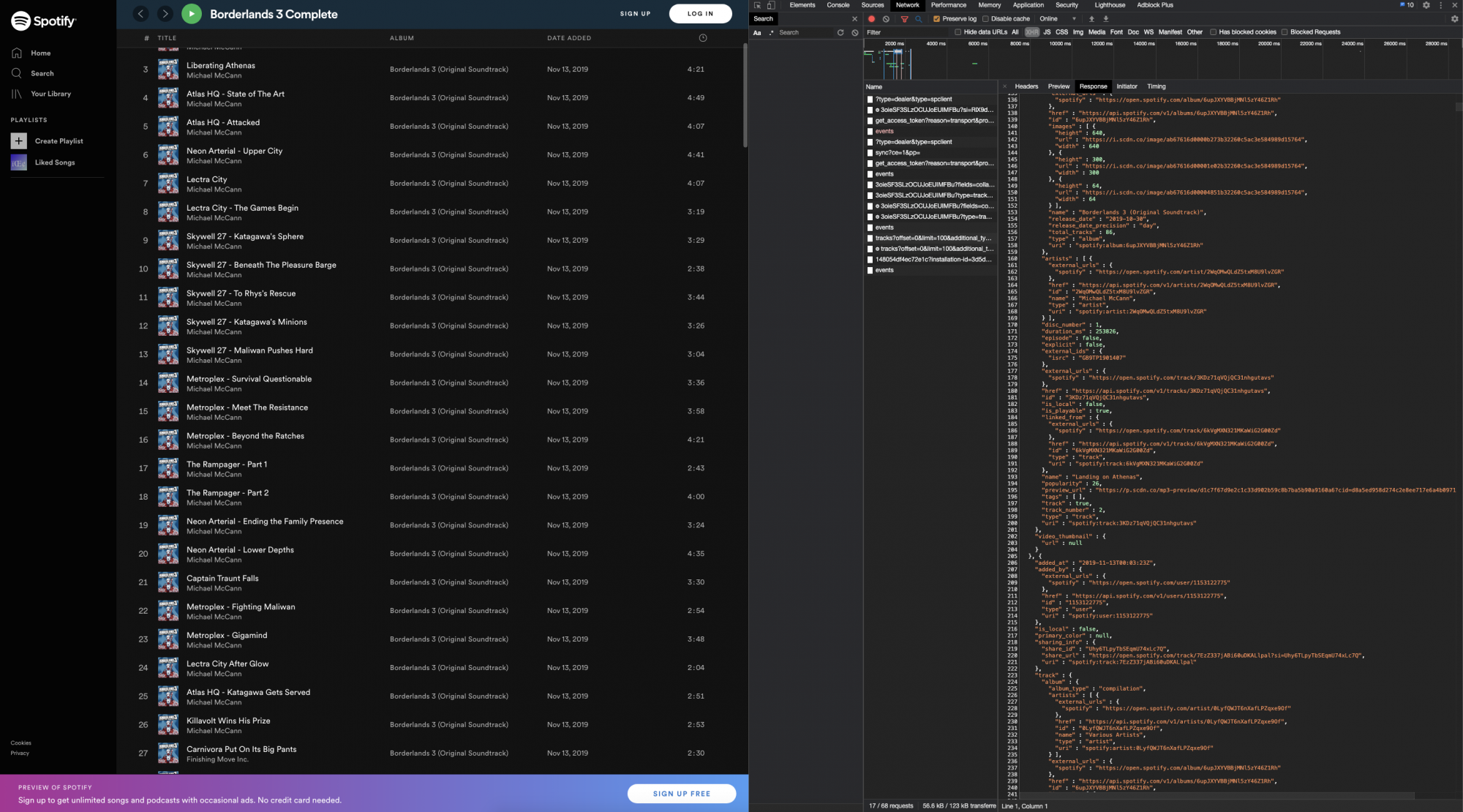The height and width of the screenshot is (812, 1463).
Task: Stop recording the network log
Action: [x=871, y=19]
